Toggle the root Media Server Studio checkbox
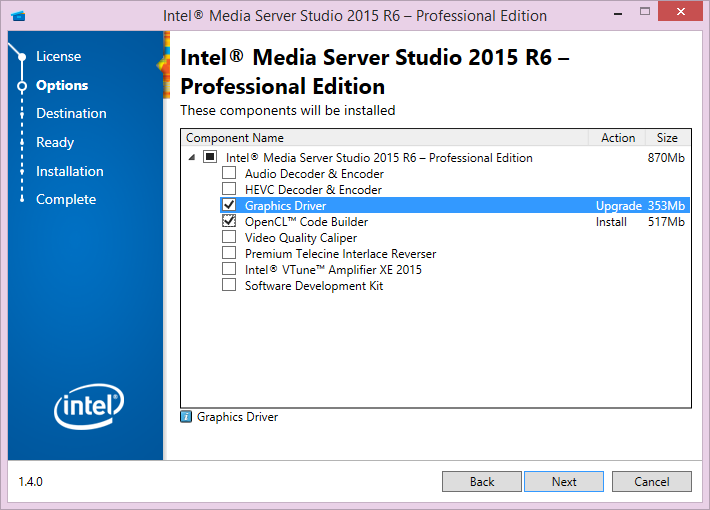The width and height of the screenshot is (710, 510). click(210, 157)
